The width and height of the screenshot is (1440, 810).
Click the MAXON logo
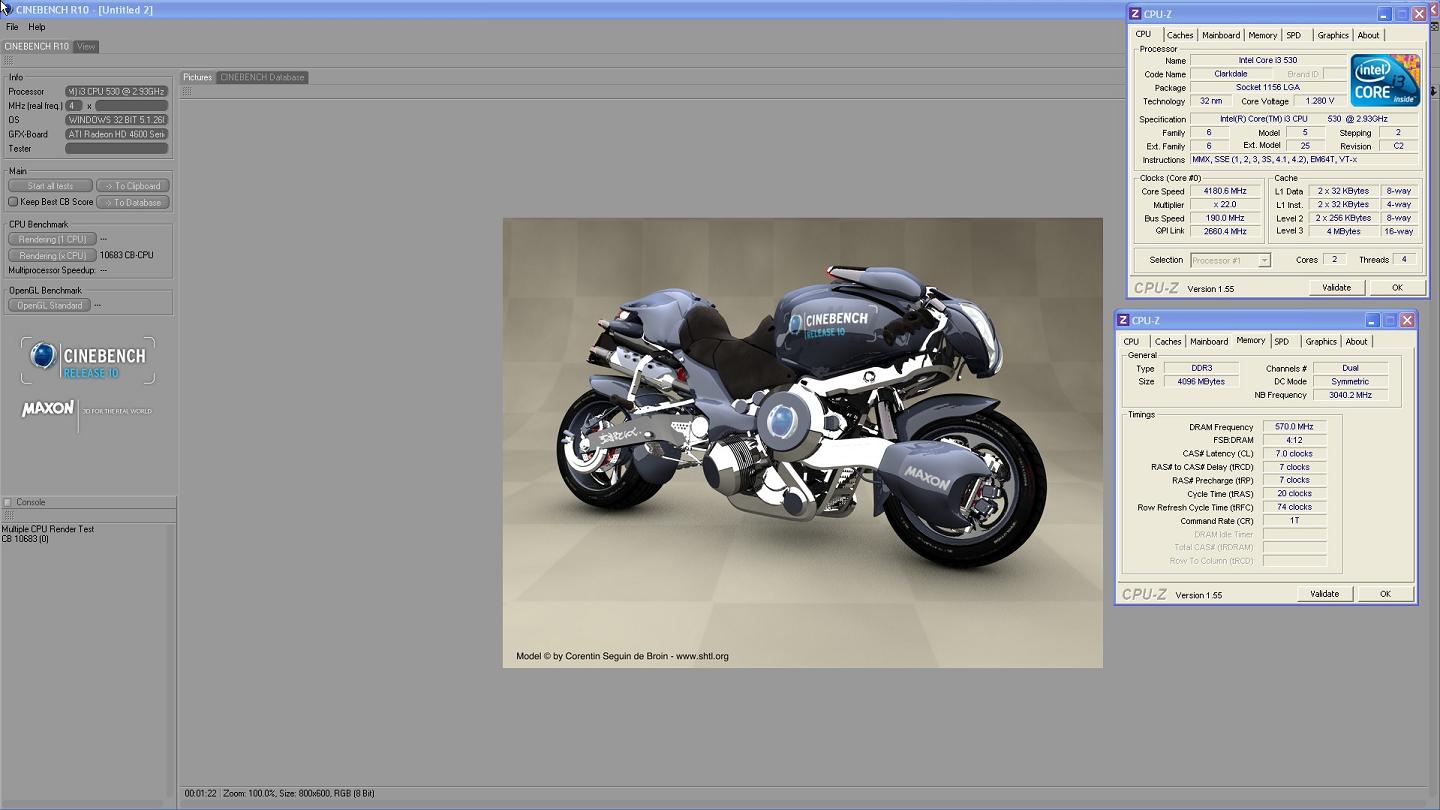48,409
